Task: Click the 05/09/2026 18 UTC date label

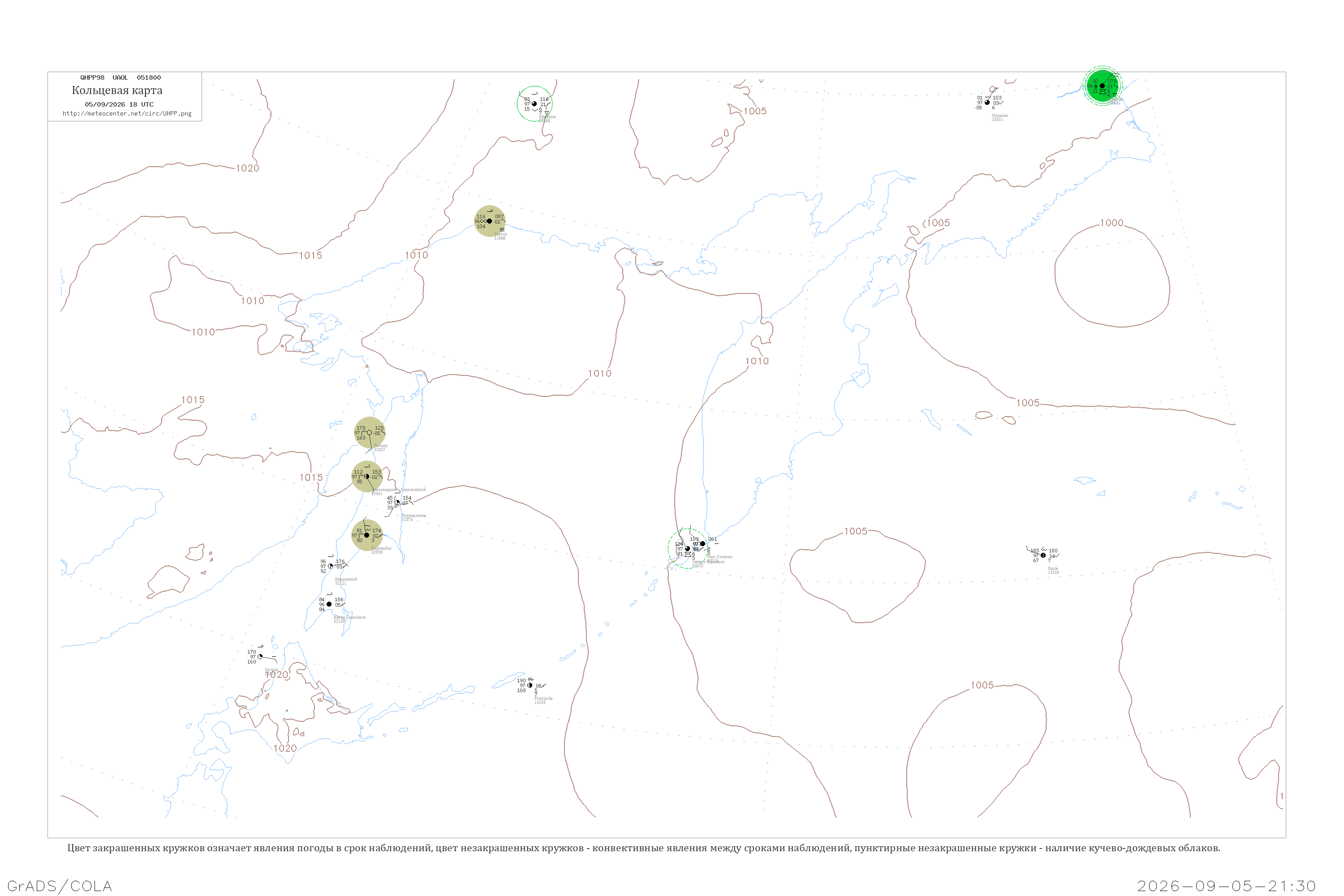Action: (x=119, y=104)
